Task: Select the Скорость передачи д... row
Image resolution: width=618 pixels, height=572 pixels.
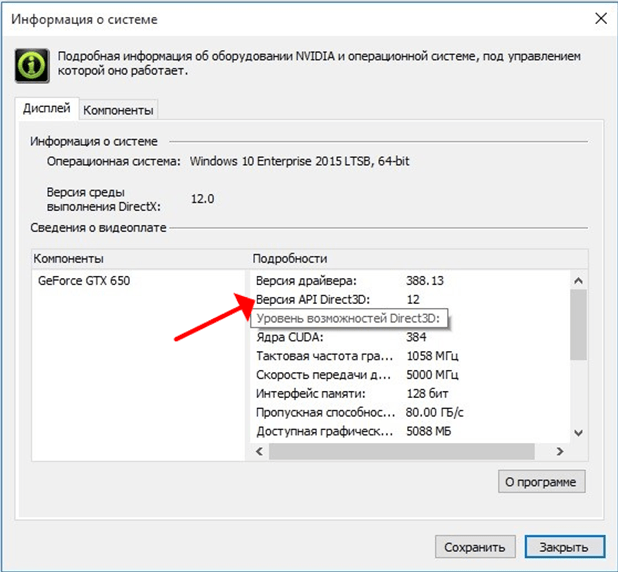Action: click(x=410, y=375)
